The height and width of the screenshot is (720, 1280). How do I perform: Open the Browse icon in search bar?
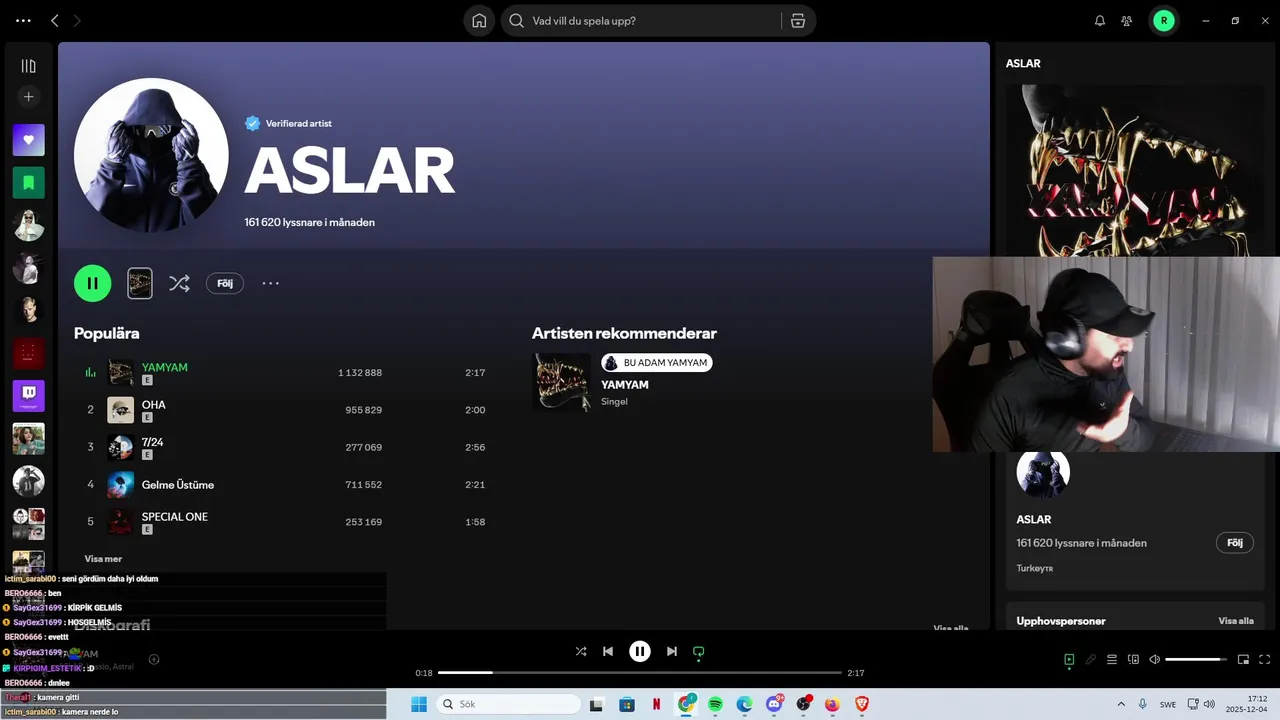(x=797, y=21)
